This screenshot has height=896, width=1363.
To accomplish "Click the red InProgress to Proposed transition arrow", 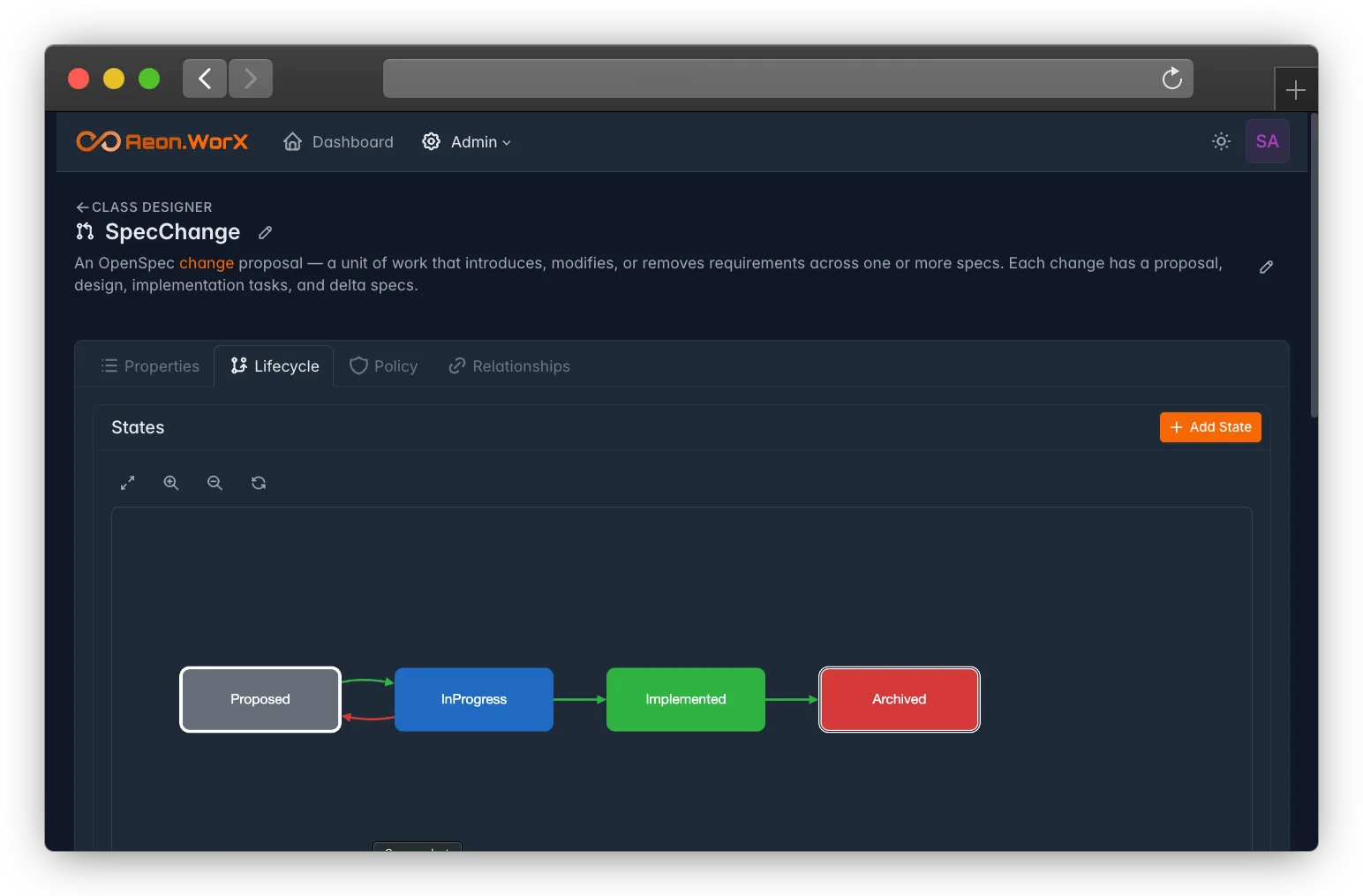I will pos(368,718).
